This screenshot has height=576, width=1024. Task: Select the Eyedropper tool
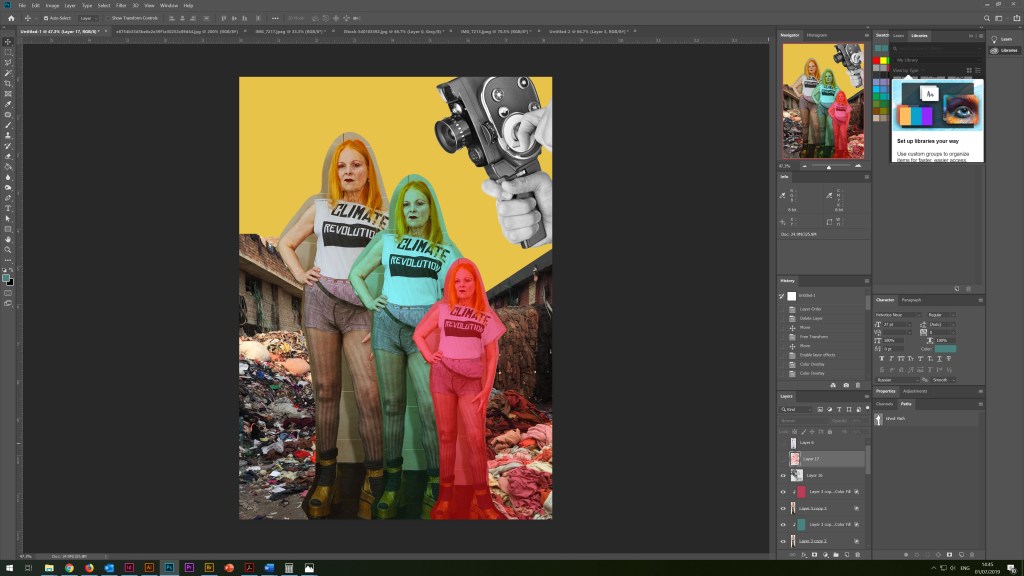(8, 104)
